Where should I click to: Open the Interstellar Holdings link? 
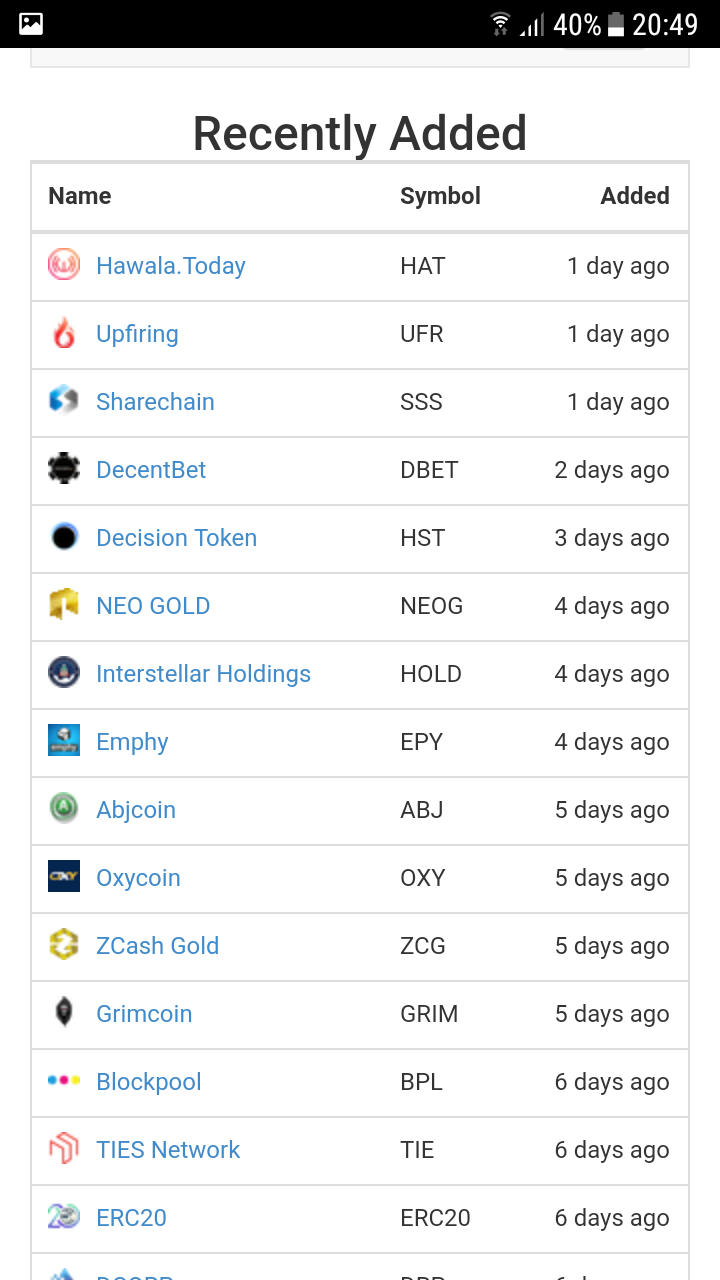click(203, 674)
